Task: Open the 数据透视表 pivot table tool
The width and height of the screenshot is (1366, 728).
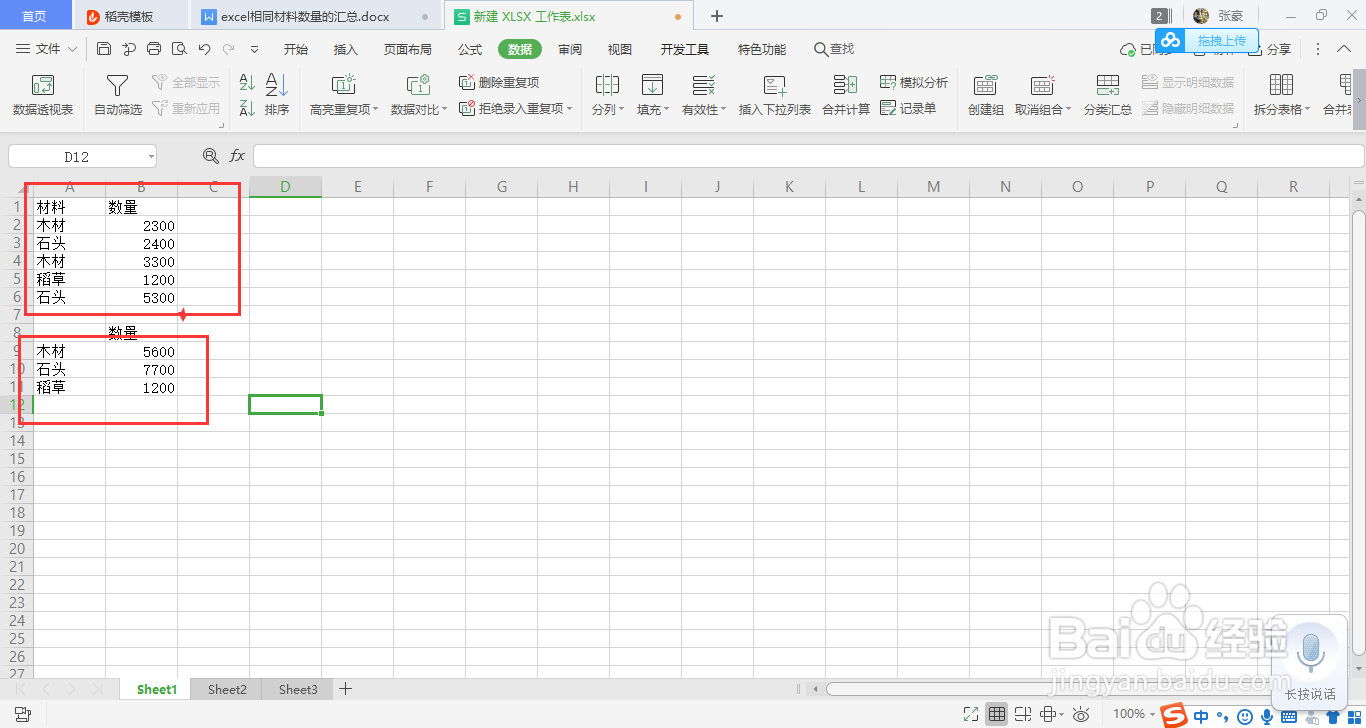Action: (42, 95)
